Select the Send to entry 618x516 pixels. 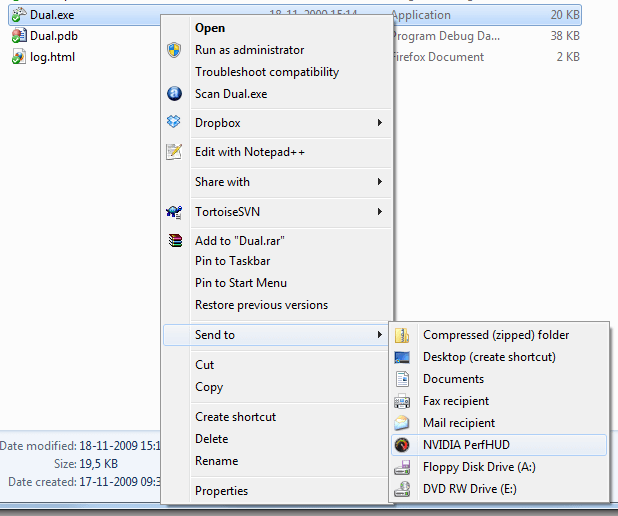click(x=277, y=335)
